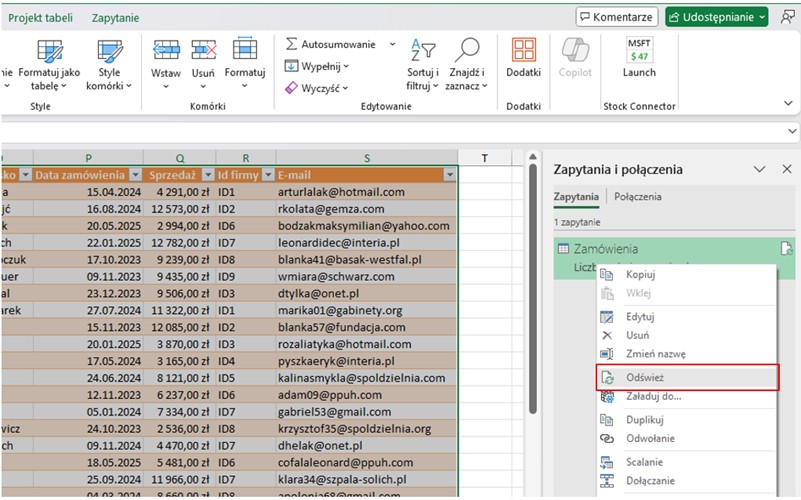Open the Udostępnianie dropdown arrow

click(x=762, y=17)
